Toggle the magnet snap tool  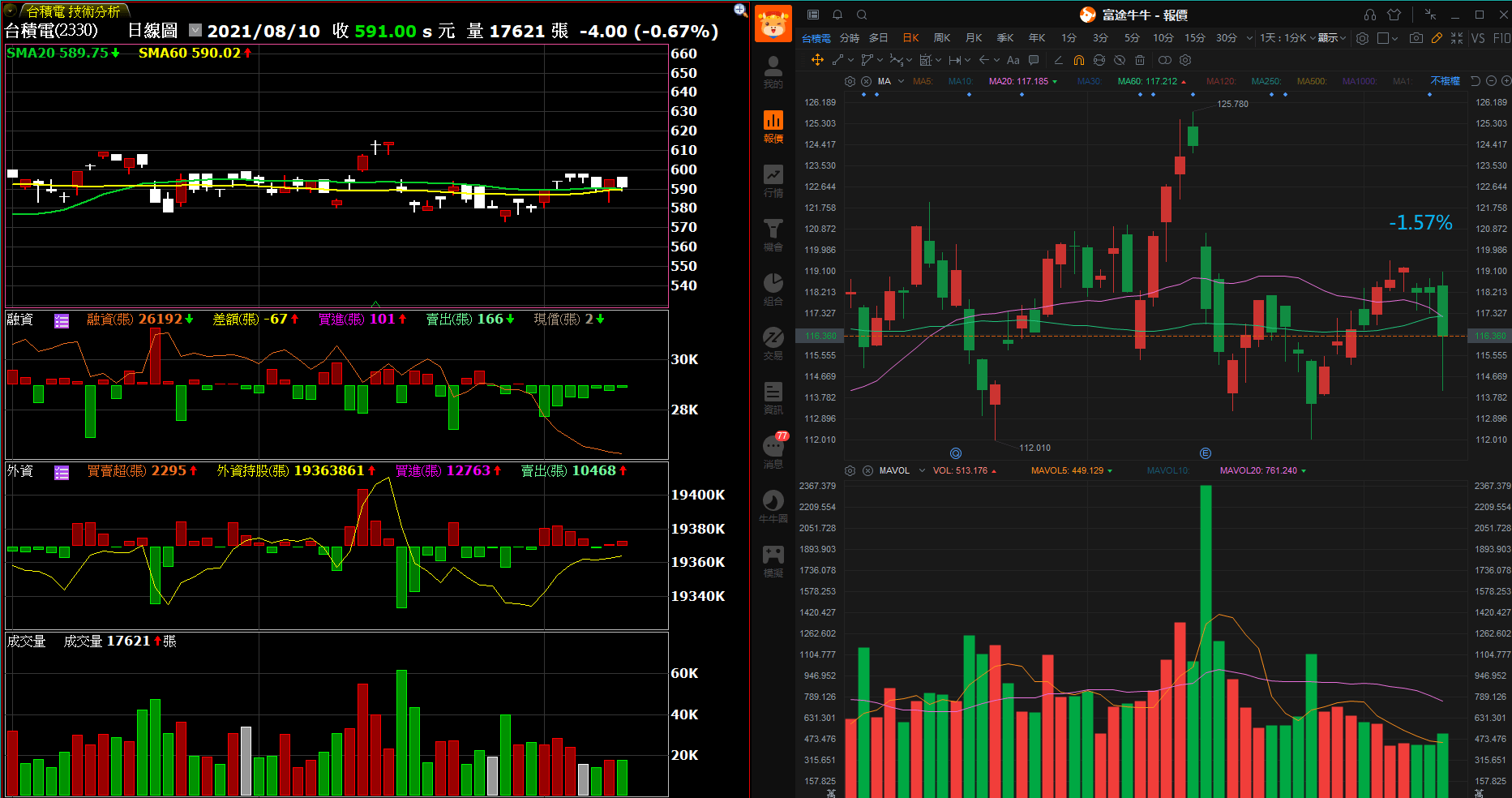[x=1078, y=60]
